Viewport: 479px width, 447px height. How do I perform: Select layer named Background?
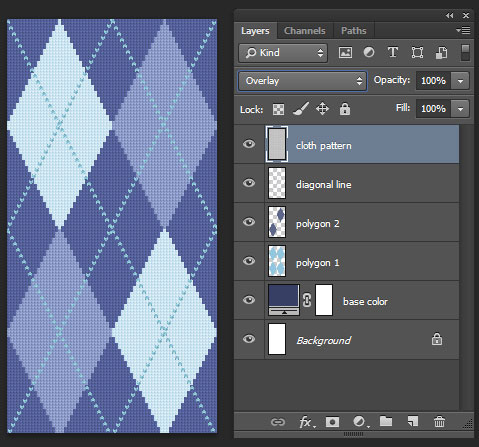[x=324, y=341]
